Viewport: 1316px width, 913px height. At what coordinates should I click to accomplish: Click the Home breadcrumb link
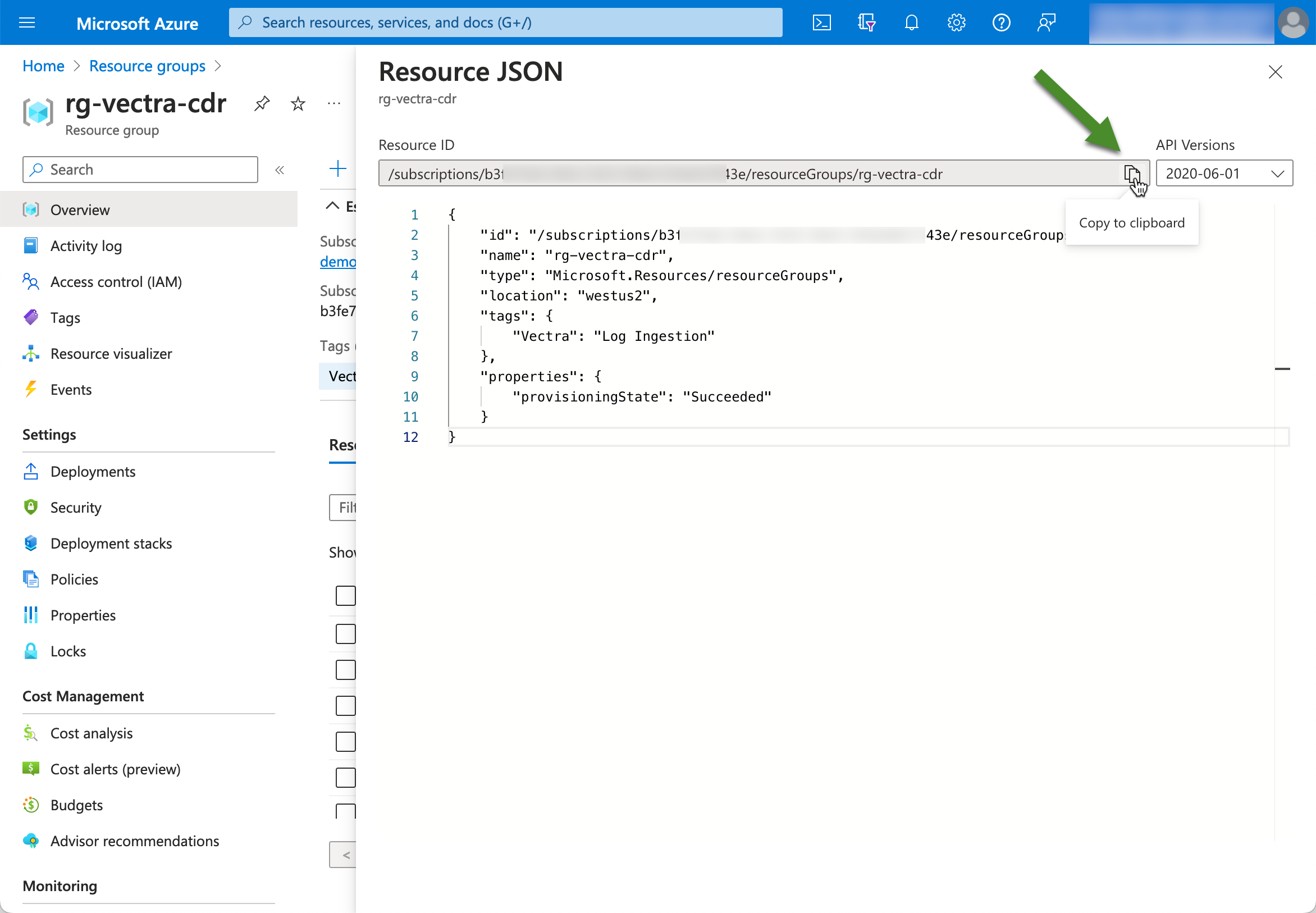(x=43, y=66)
